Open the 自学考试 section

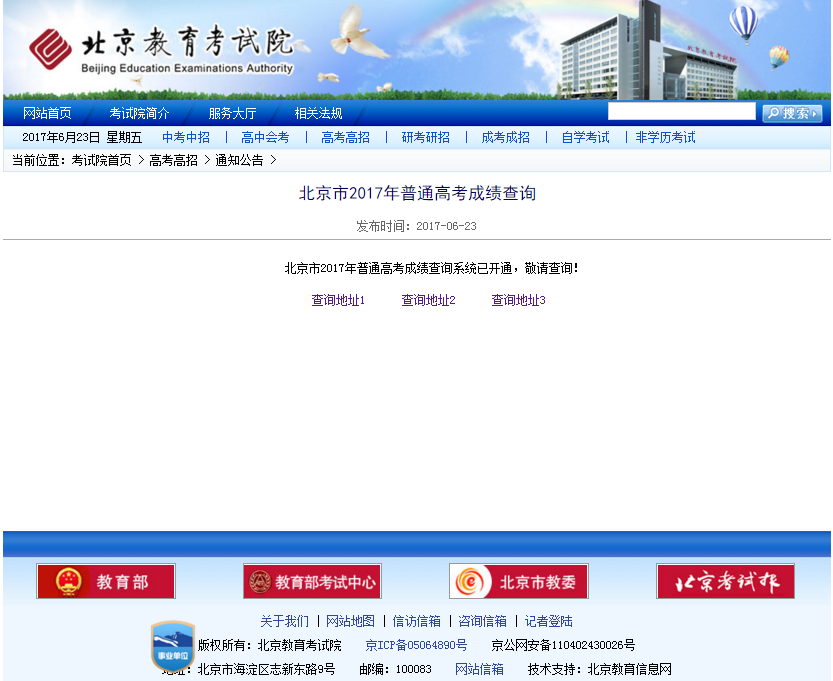click(585, 138)
